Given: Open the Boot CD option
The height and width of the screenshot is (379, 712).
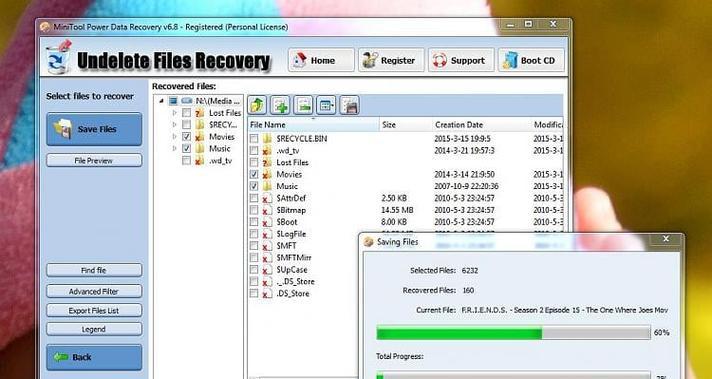Looking at the screenshot, I should [531, 60].
